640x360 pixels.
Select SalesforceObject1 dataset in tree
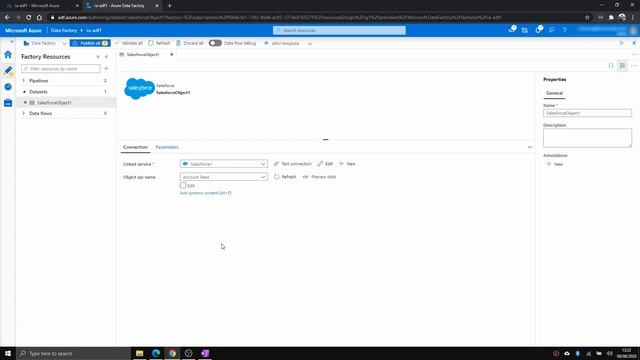pos(54,103)
